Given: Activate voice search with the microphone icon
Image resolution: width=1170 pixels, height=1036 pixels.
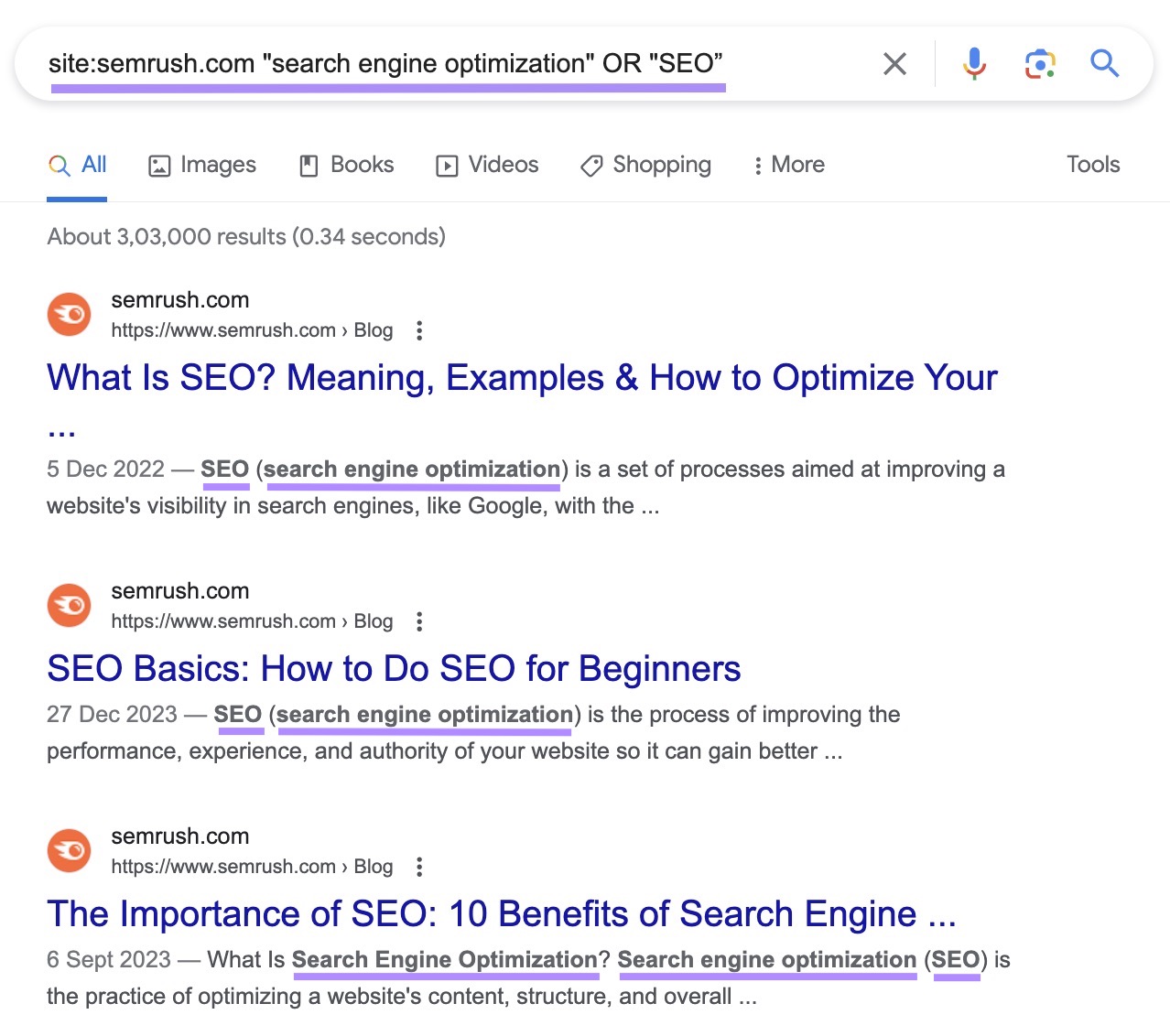Looking at the screenshot, I should pyautogui.click(x=973, y=63).
